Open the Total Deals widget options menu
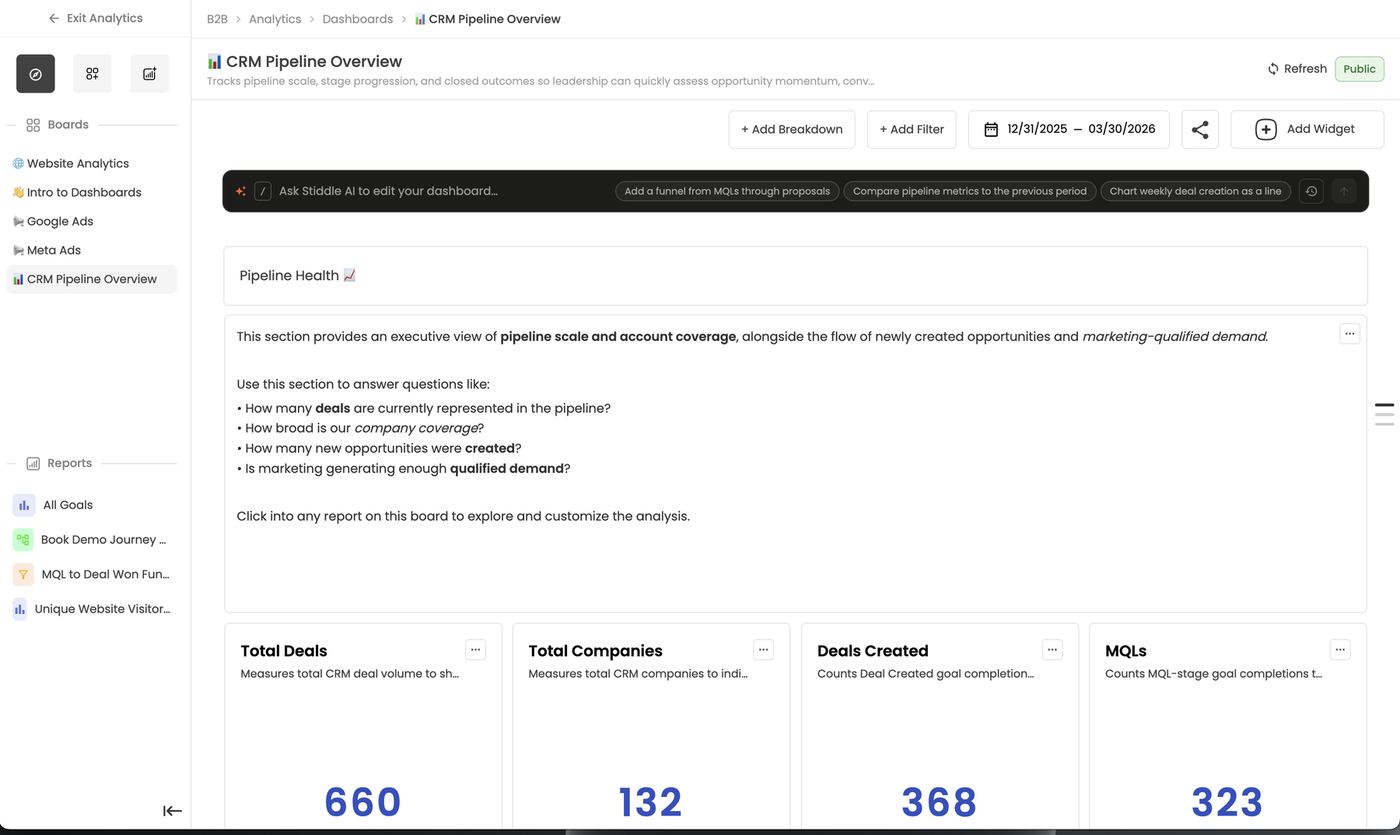 coord(476,649)
